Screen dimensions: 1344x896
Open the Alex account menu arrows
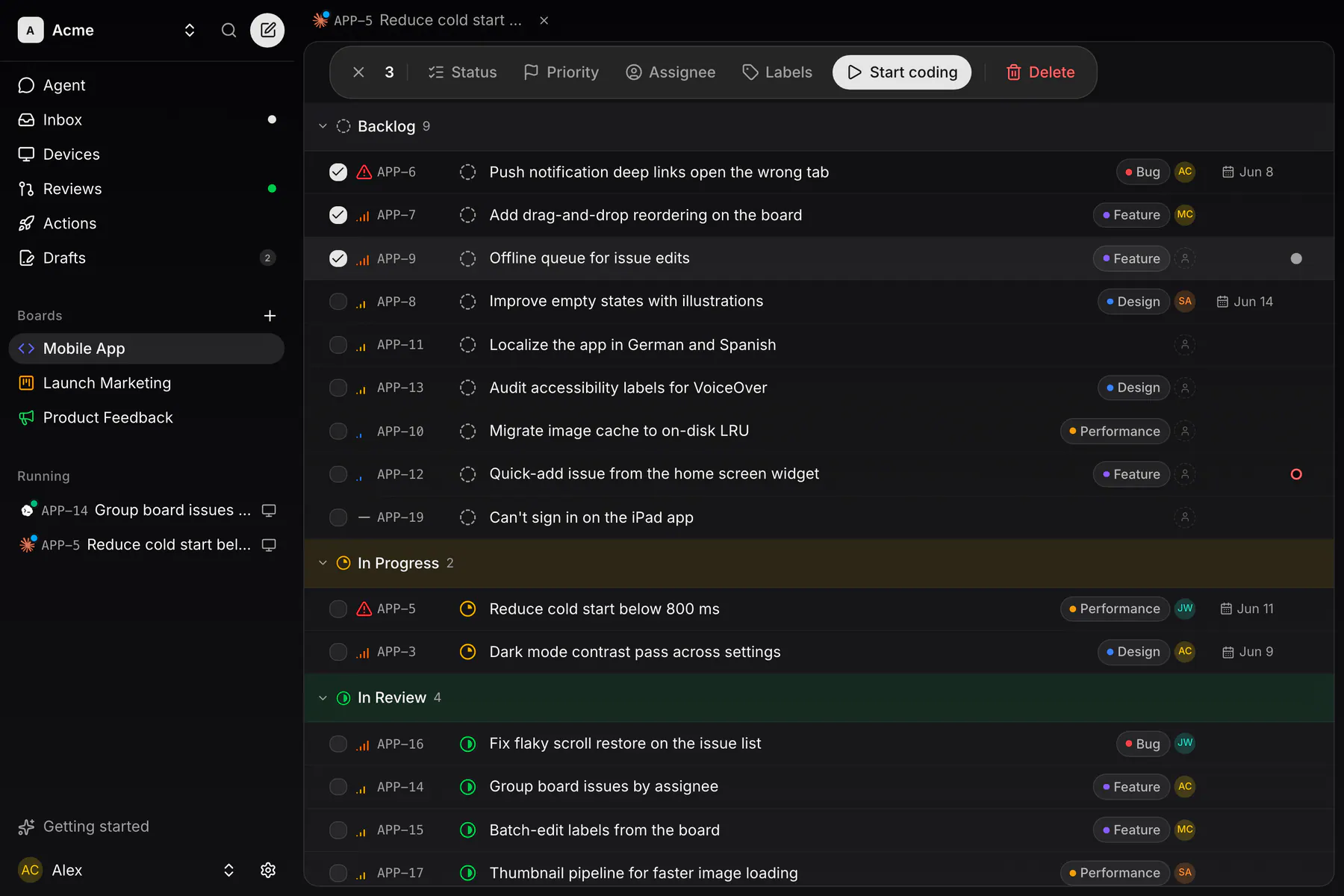[x=228, y=870]
